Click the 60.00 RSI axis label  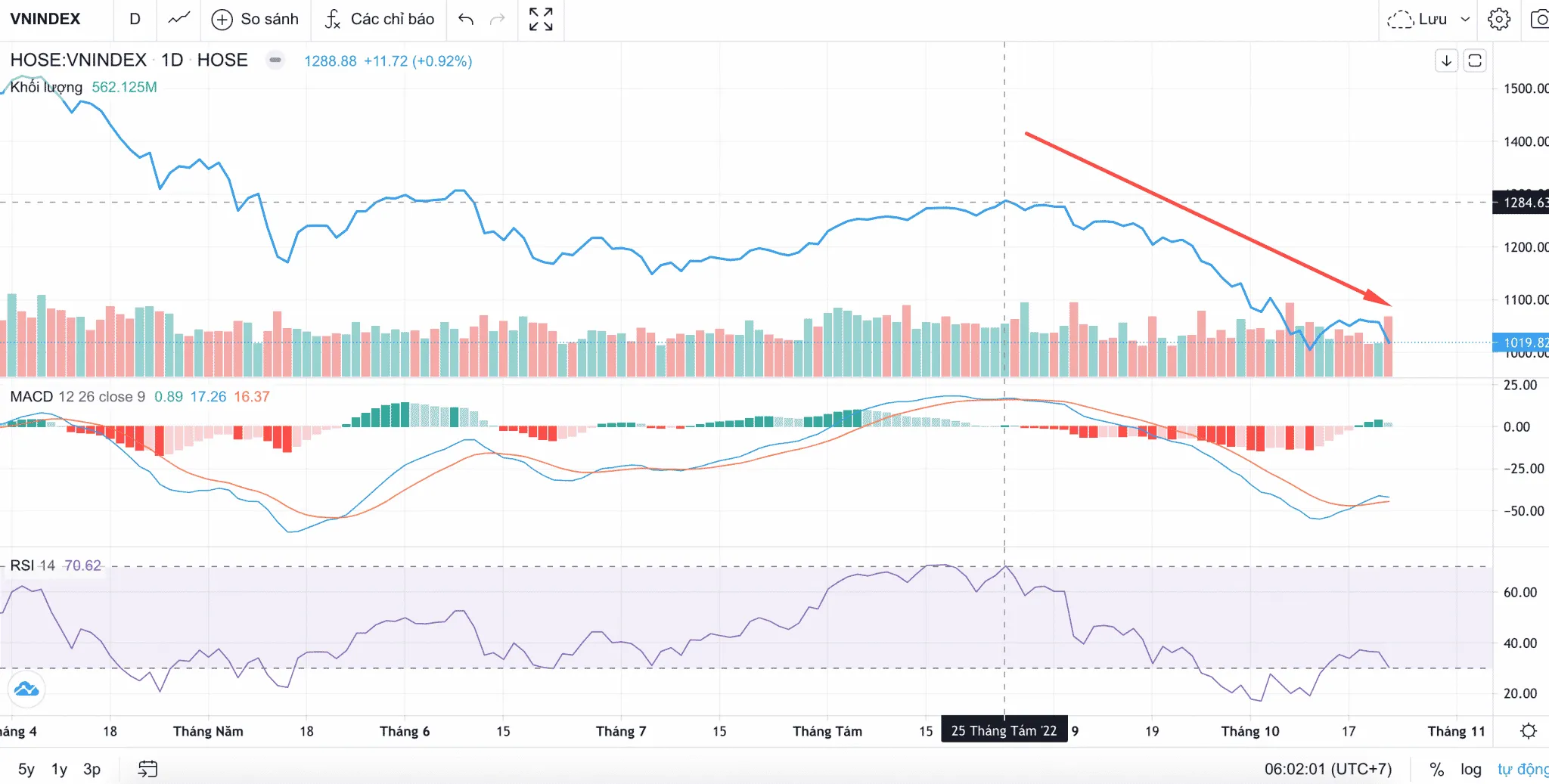[1520, 593]
